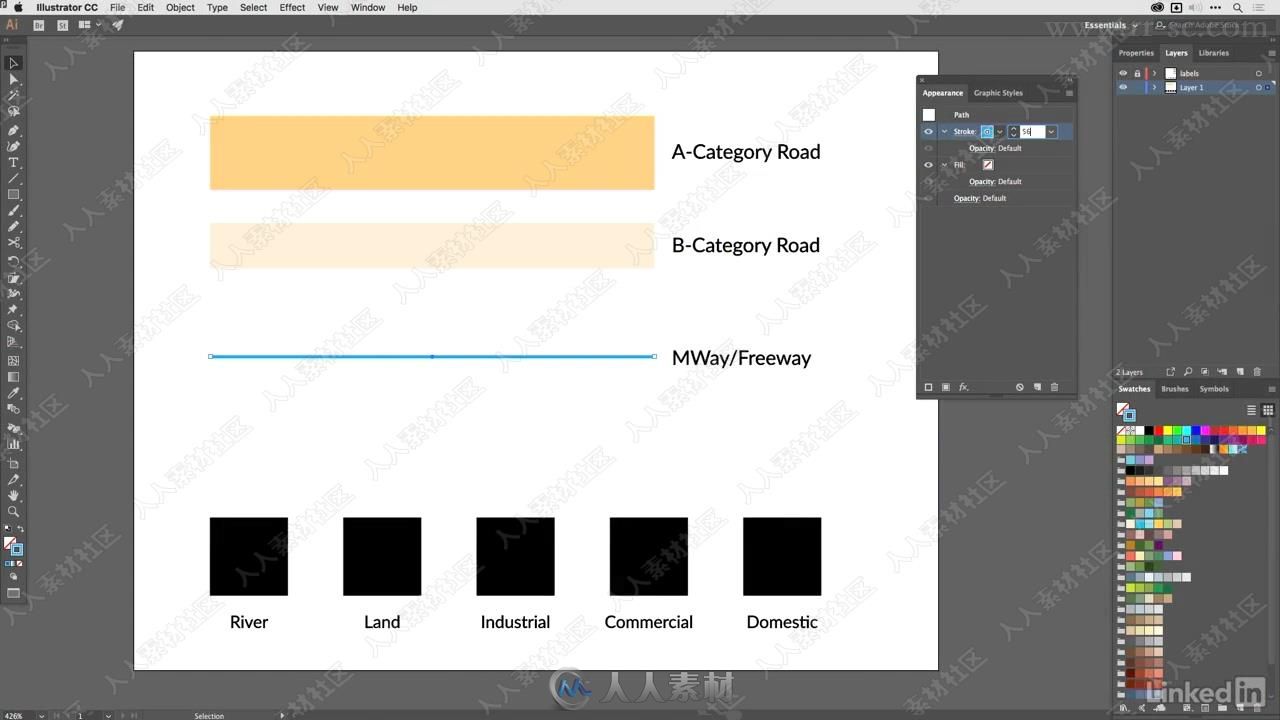Collapse the Fill attribute row
1280x720 pixels.
(x=944, y=165)
